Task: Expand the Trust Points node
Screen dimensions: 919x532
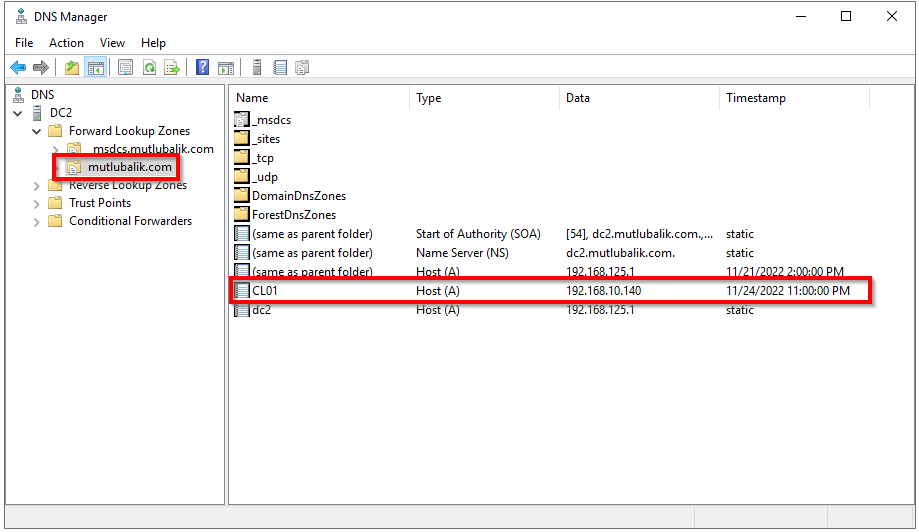Action: coord(36,204)
